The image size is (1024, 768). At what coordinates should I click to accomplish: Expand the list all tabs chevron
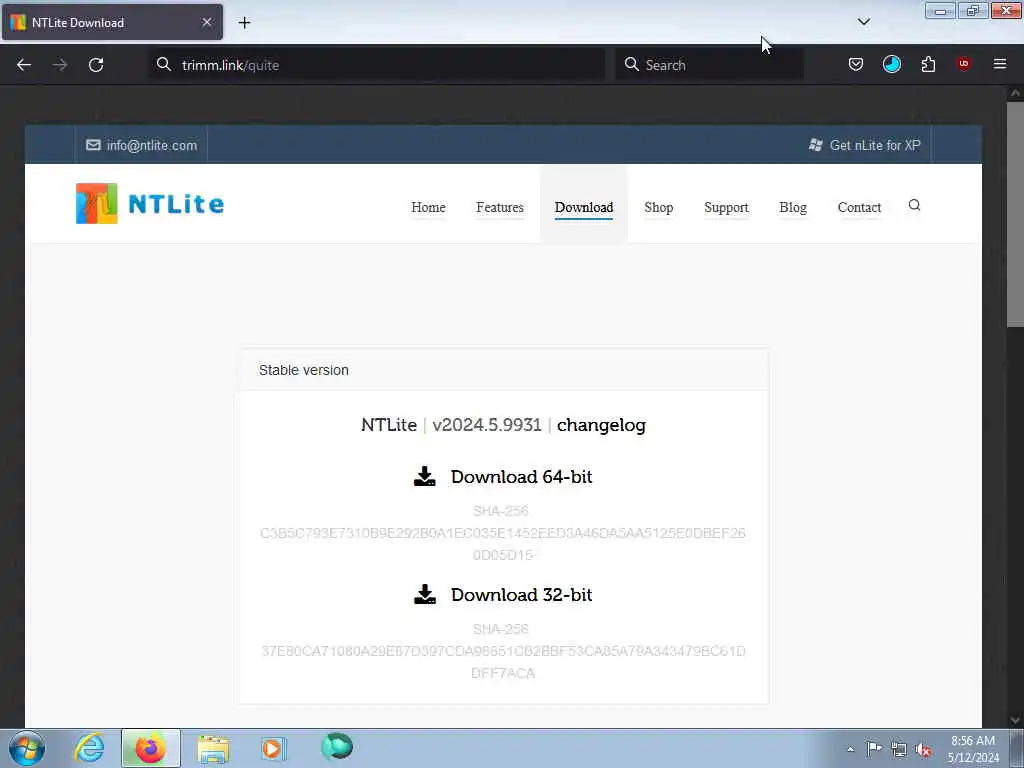[864, 22]
